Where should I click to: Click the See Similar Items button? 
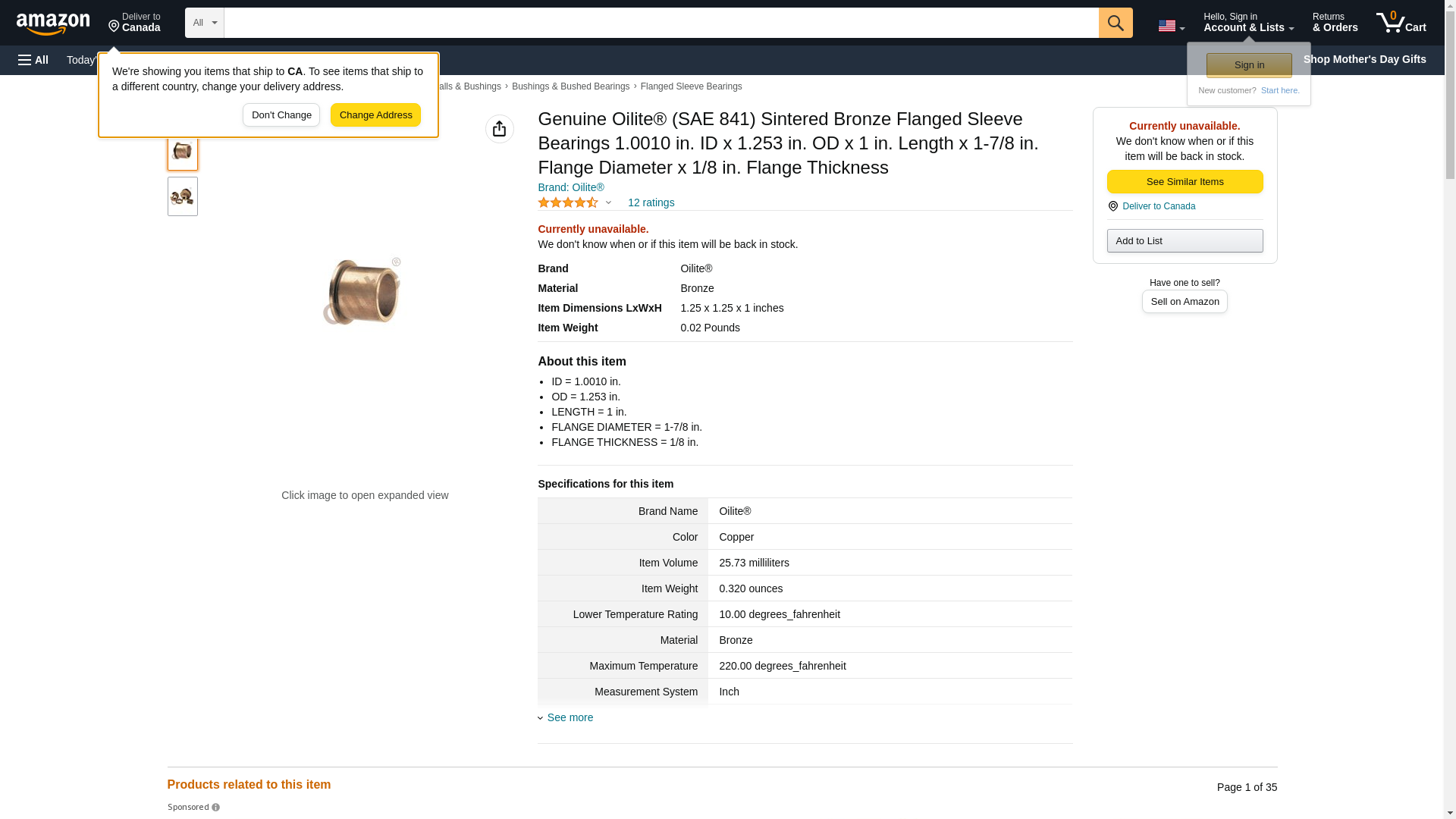(x=1185, y=181)
